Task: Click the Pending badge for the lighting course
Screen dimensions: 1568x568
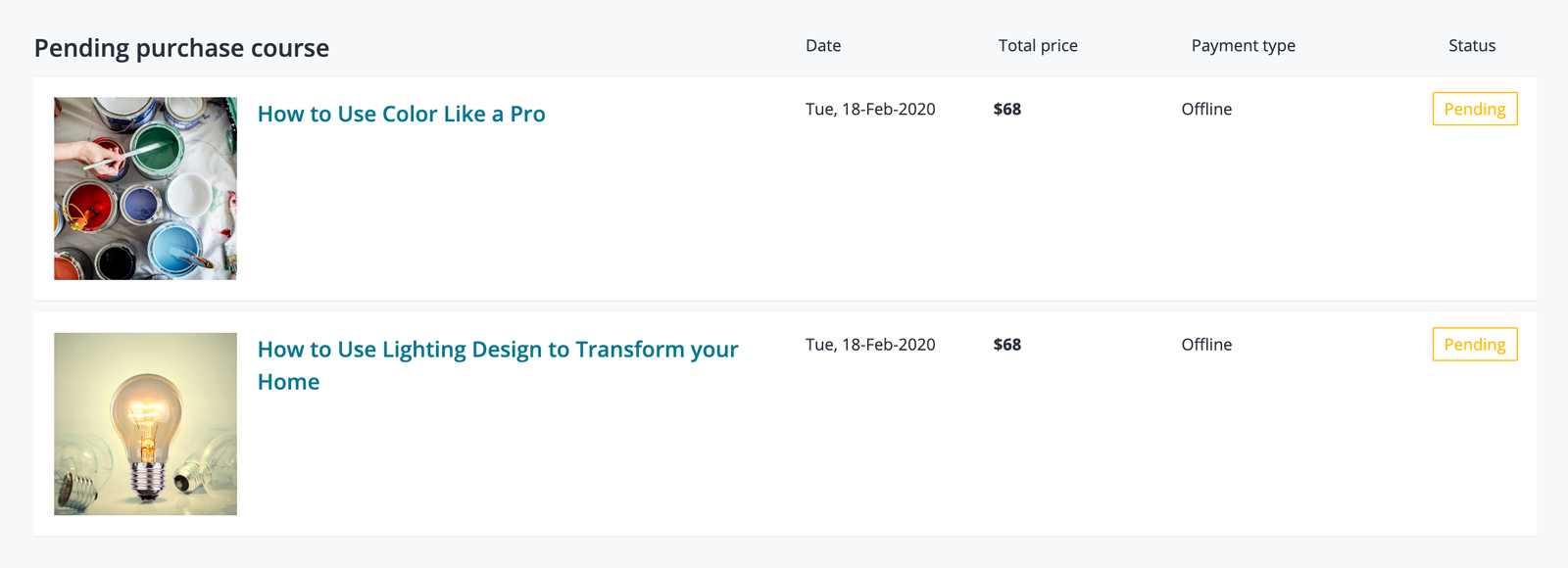Action: (x=1474, y=345)
